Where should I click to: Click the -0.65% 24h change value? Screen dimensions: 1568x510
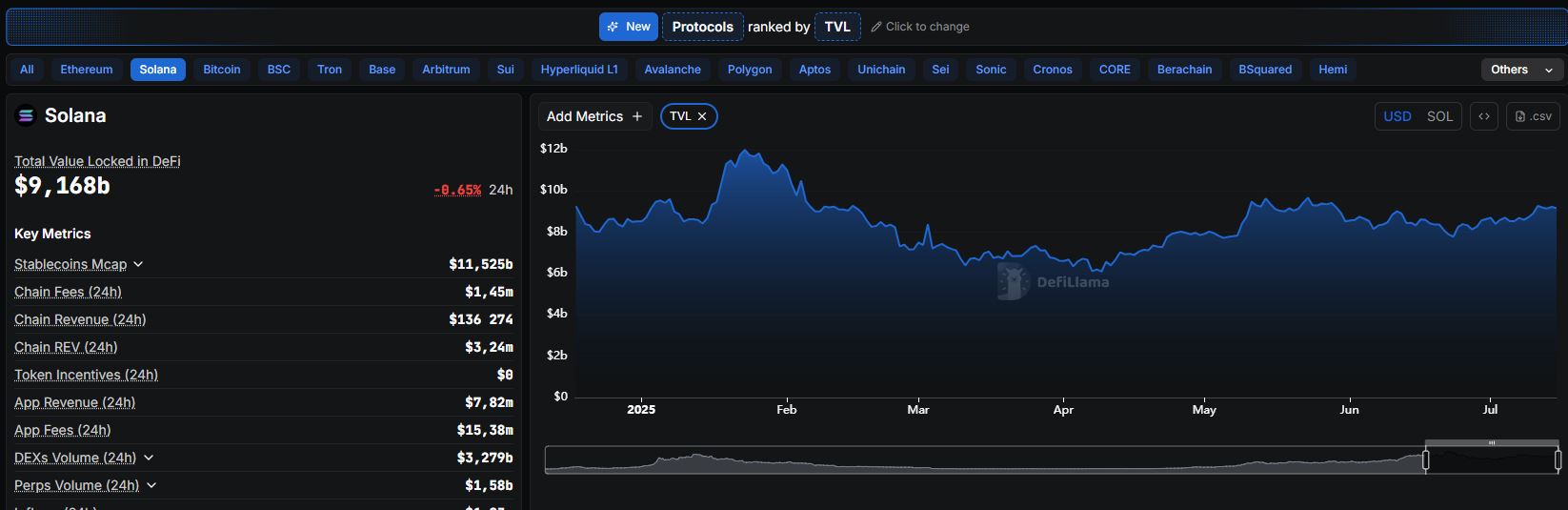[457, 190]
